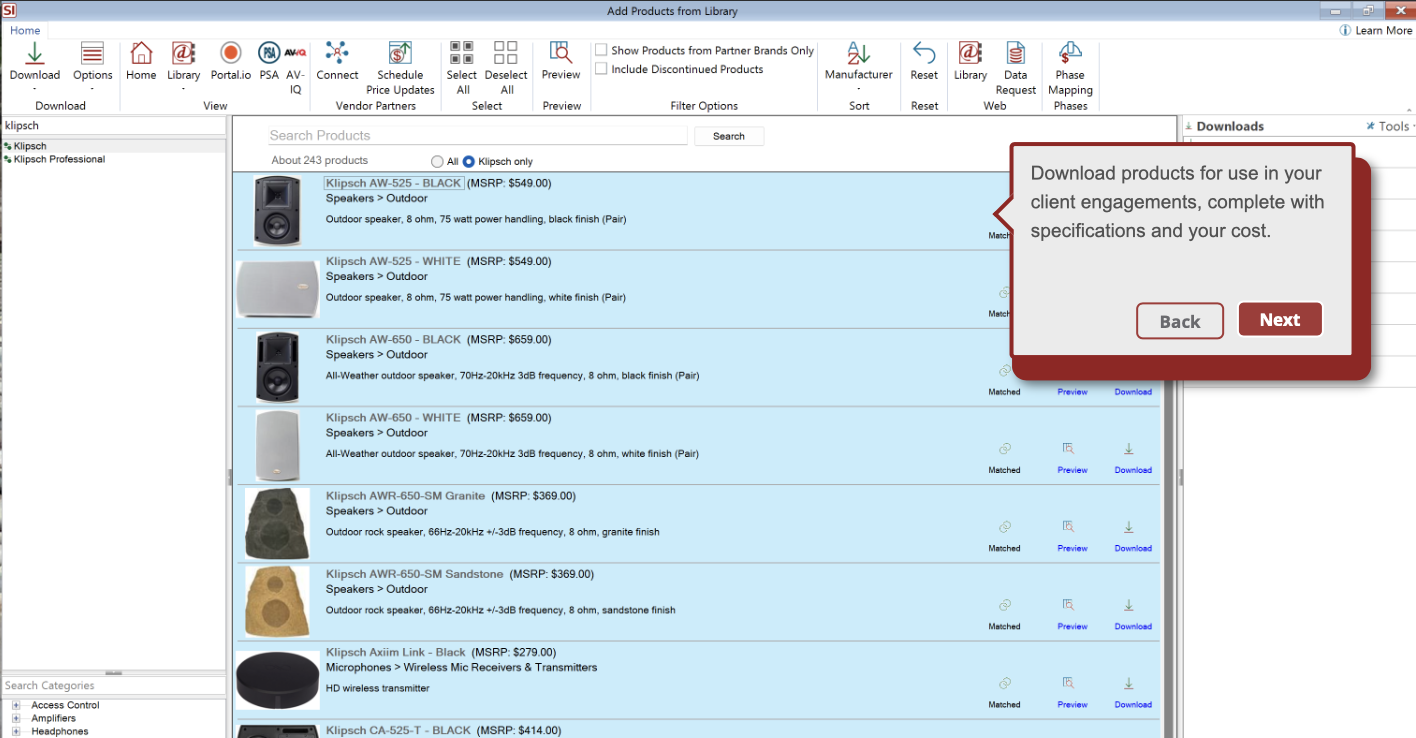Click the Download ribbon icon
The image size is (1416, 738).
(x=34, y=54)
